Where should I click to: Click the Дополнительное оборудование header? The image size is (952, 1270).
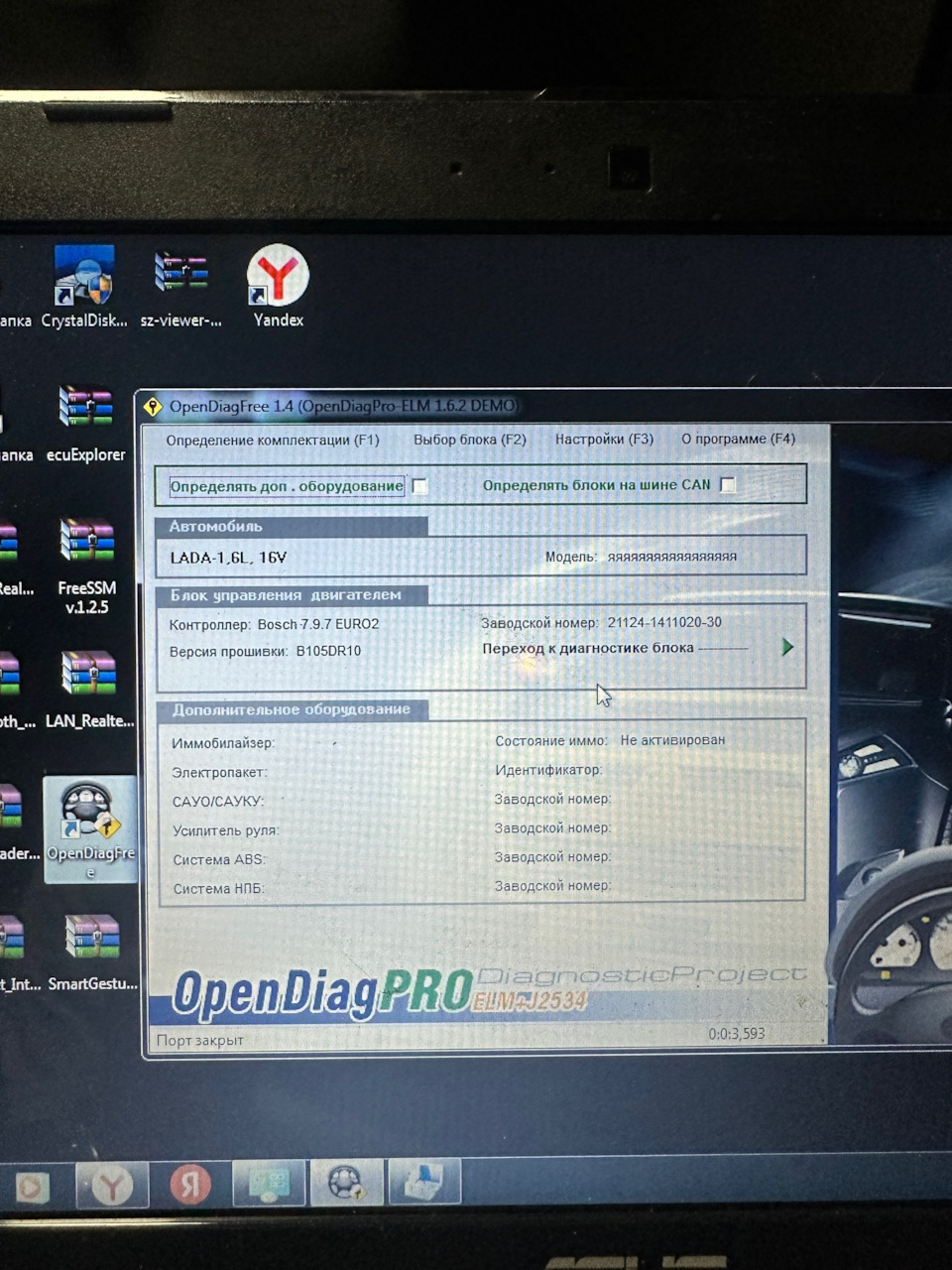coord(291,709)
